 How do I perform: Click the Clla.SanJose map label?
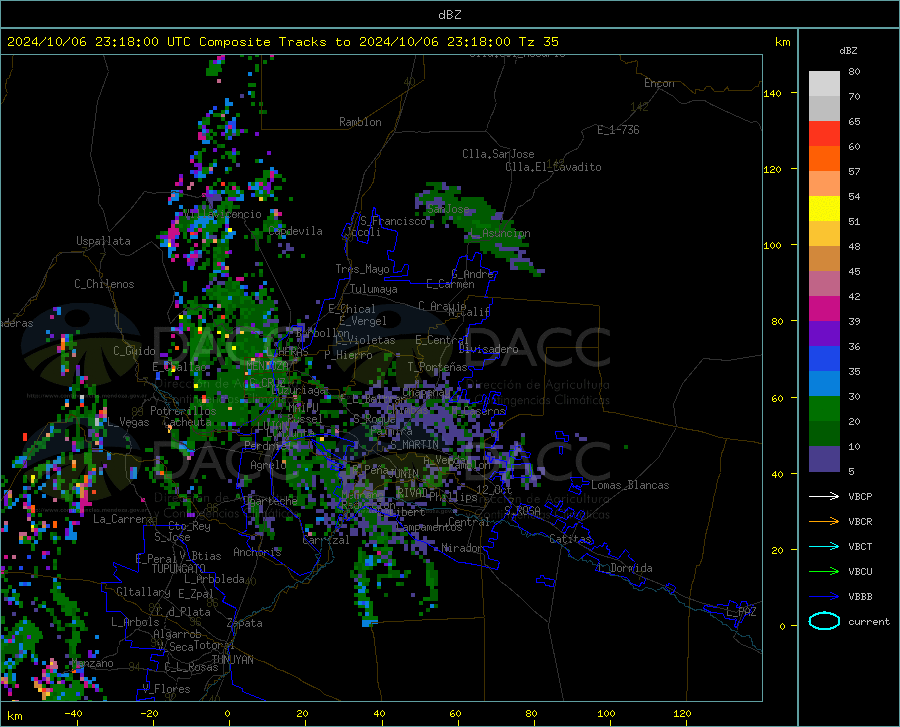[x=498, y=154]
